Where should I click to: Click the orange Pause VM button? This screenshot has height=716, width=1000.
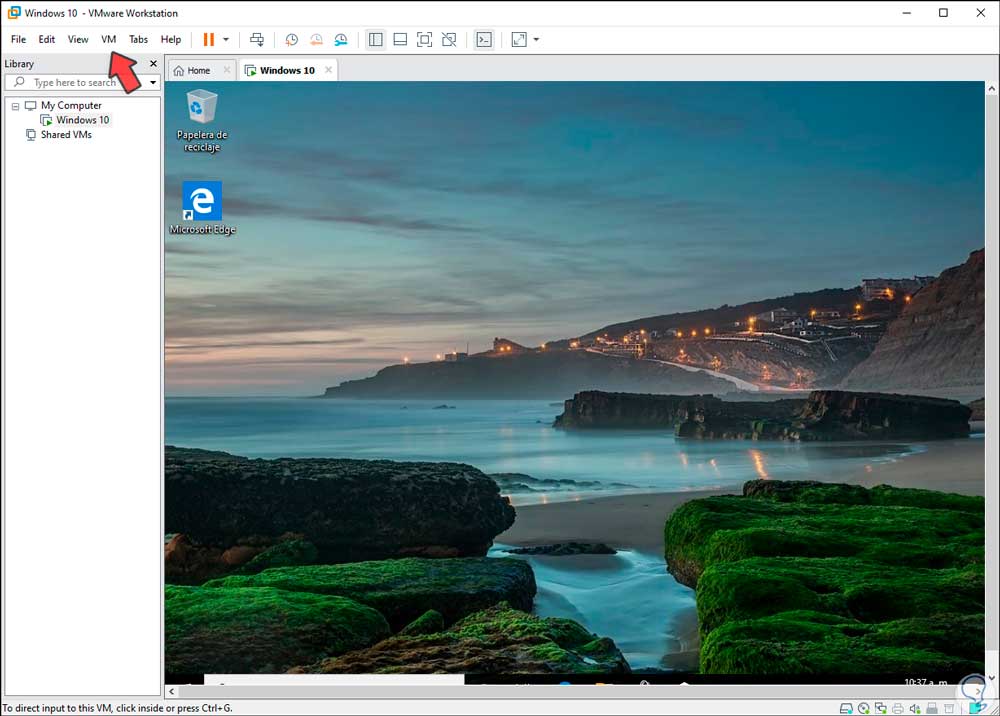209,40
